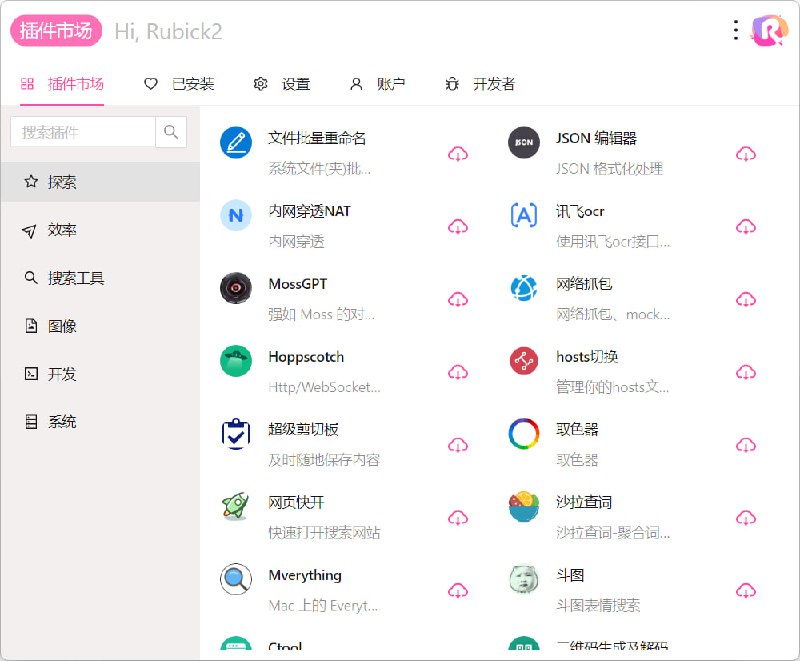Open the 讯飞ocr plugin icon

(x=522, y=215)
